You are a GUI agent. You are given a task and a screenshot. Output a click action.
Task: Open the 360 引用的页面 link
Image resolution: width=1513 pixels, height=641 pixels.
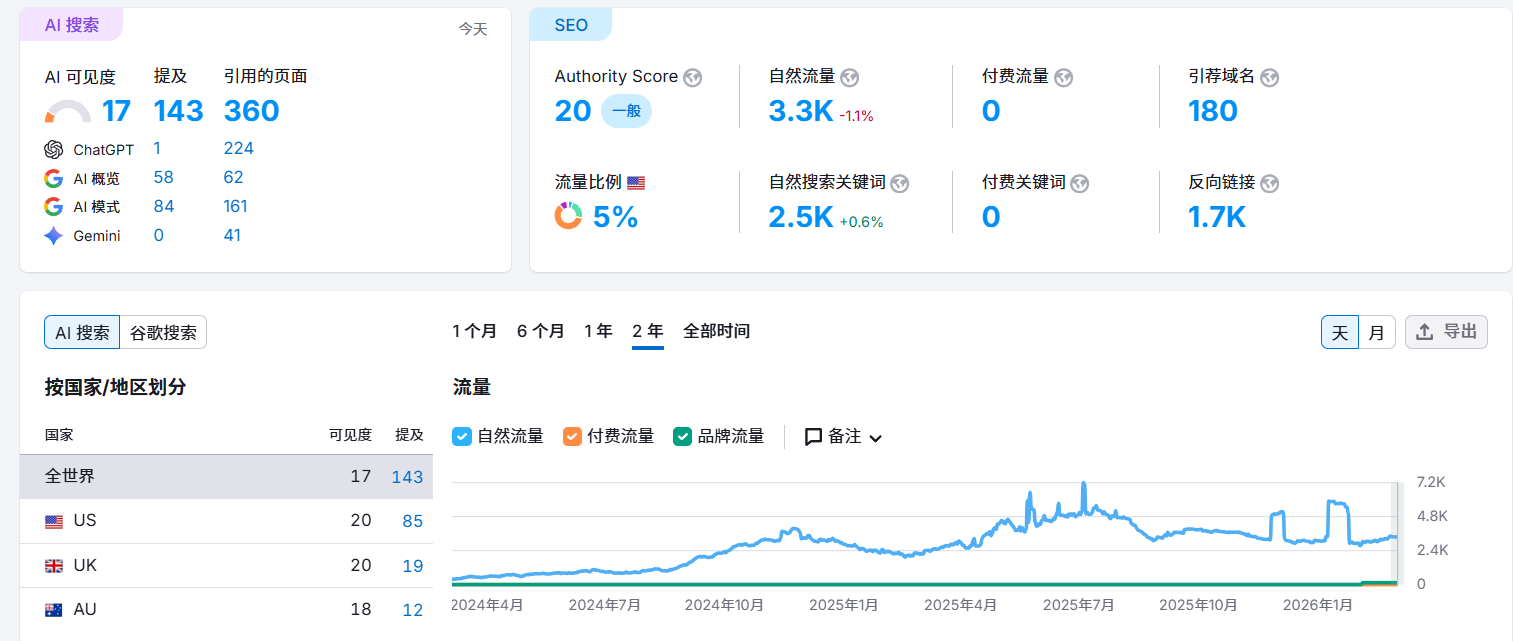pyautogui.click(x=251, y=111)
